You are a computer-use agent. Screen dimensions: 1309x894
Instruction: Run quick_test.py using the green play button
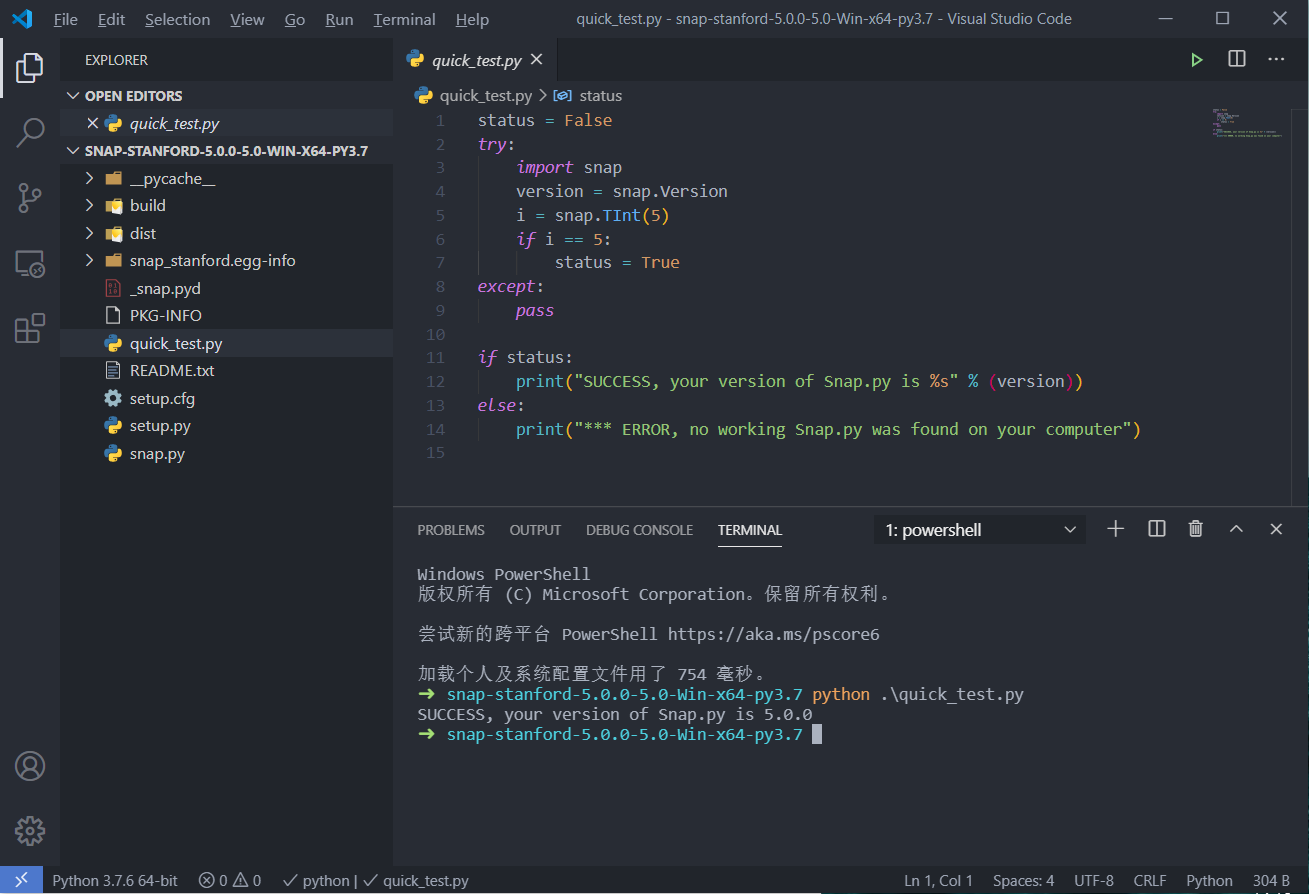1196,59
